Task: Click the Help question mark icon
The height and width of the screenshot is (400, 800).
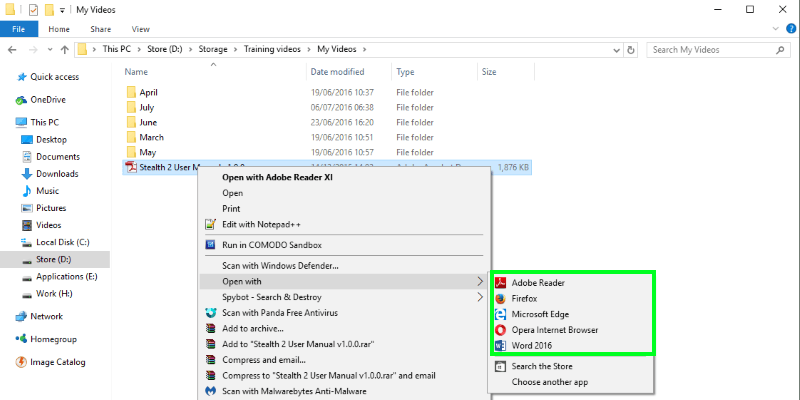Action: point(790,29)
